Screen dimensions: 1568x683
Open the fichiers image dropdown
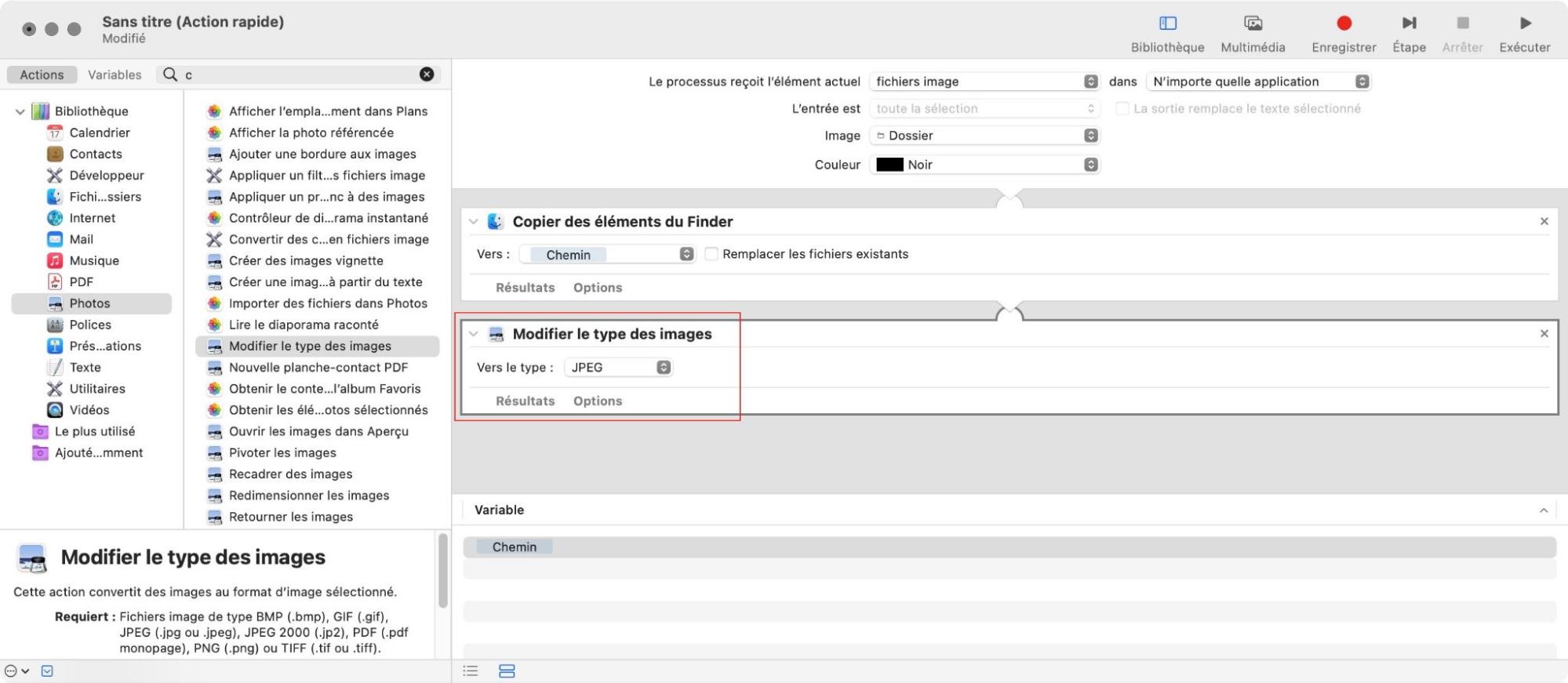click(x=984, y=82)
